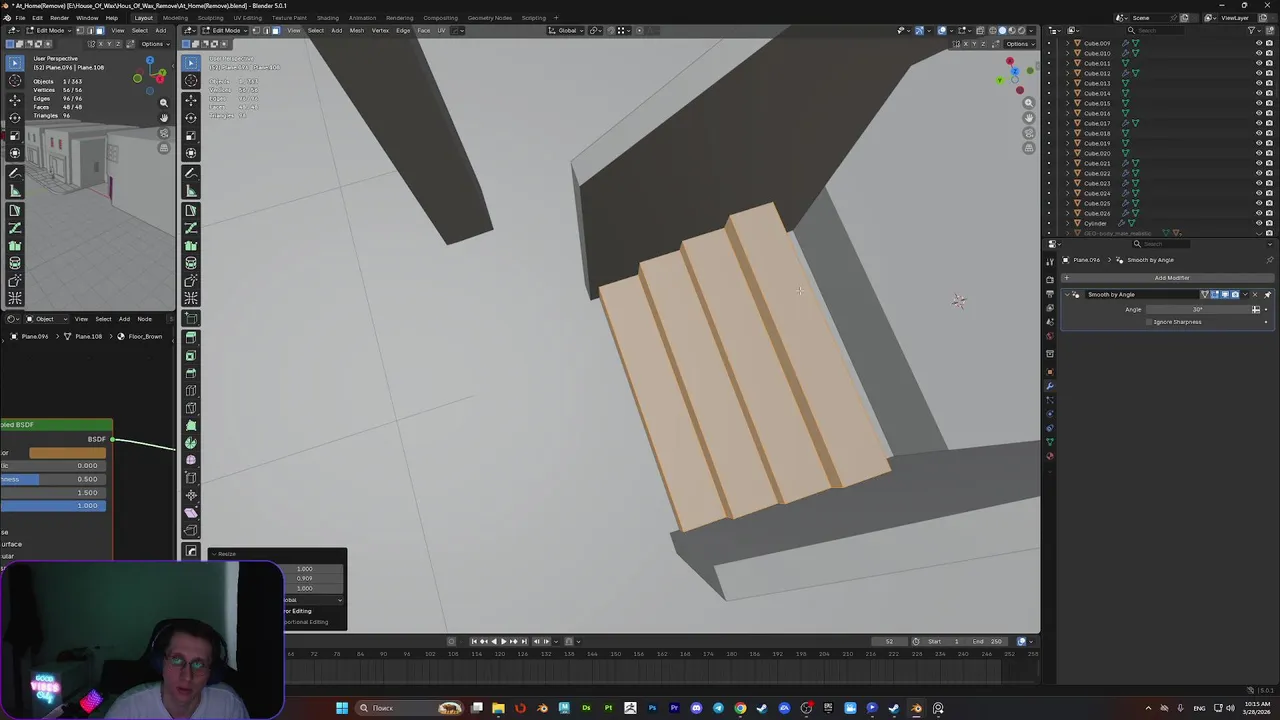Toggle Smooth by Angle viewport display

[x=1225, y=295]
